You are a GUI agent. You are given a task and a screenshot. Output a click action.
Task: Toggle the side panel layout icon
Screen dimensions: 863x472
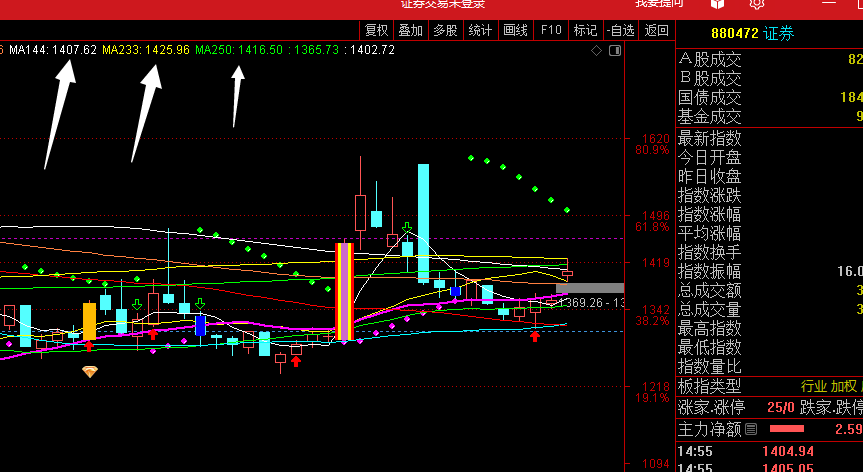click(615, 51)
